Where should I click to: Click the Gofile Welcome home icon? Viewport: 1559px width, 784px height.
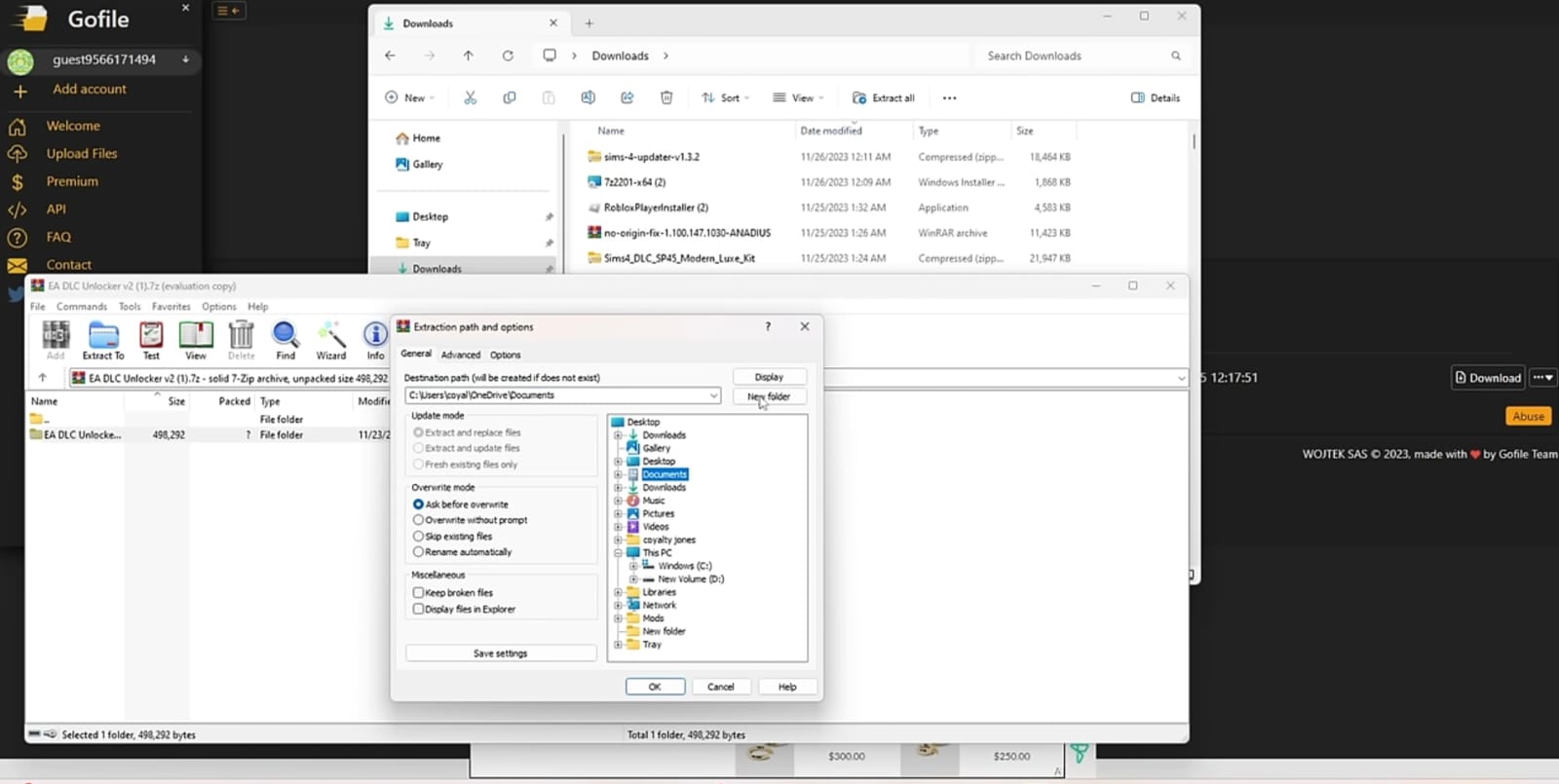[x=18, y=127]
